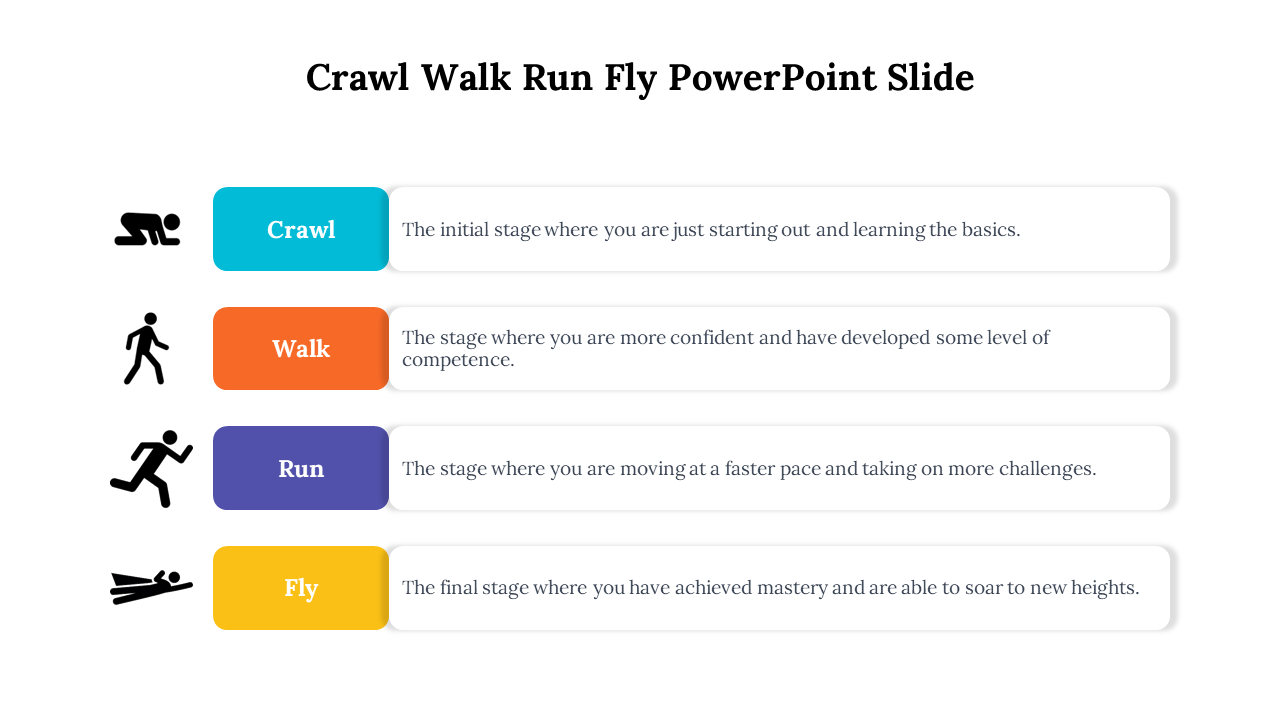Select the orange Walk label box
The image size is (1280, 720).
301,348
